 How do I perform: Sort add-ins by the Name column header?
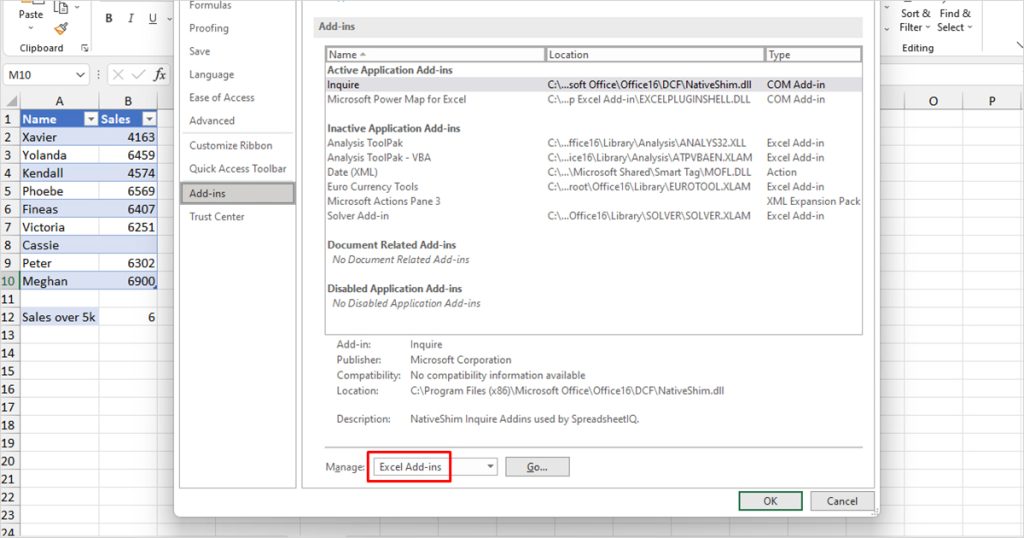point(436,55)
